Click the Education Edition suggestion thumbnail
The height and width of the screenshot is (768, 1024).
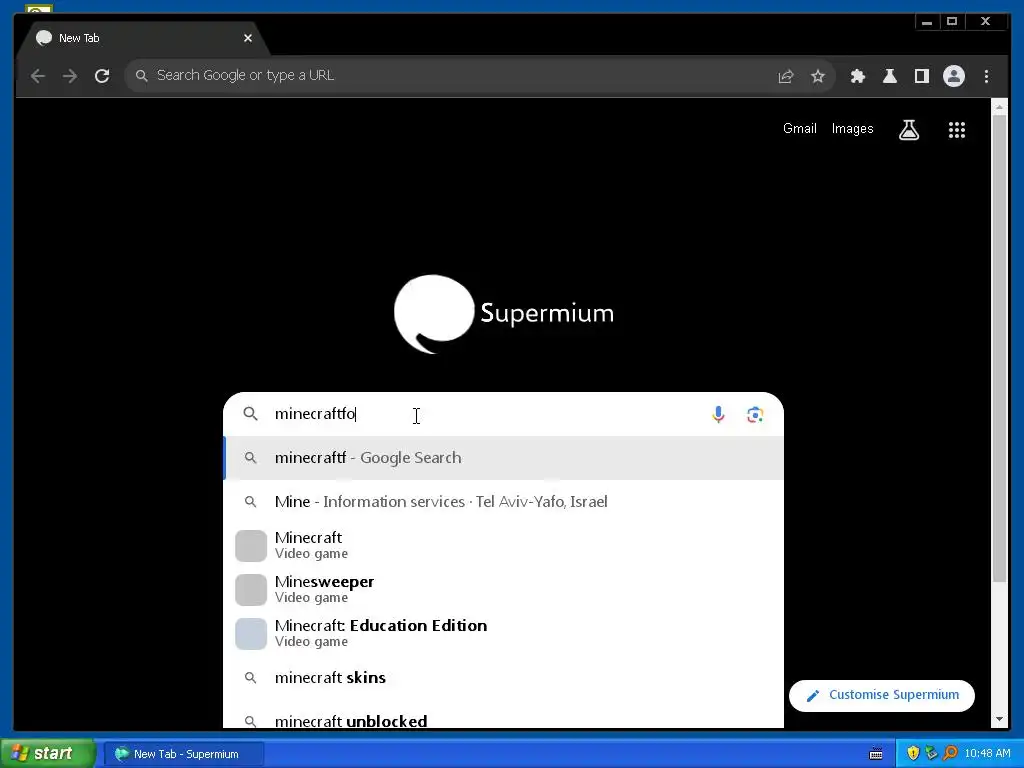(x=251, y=633)
